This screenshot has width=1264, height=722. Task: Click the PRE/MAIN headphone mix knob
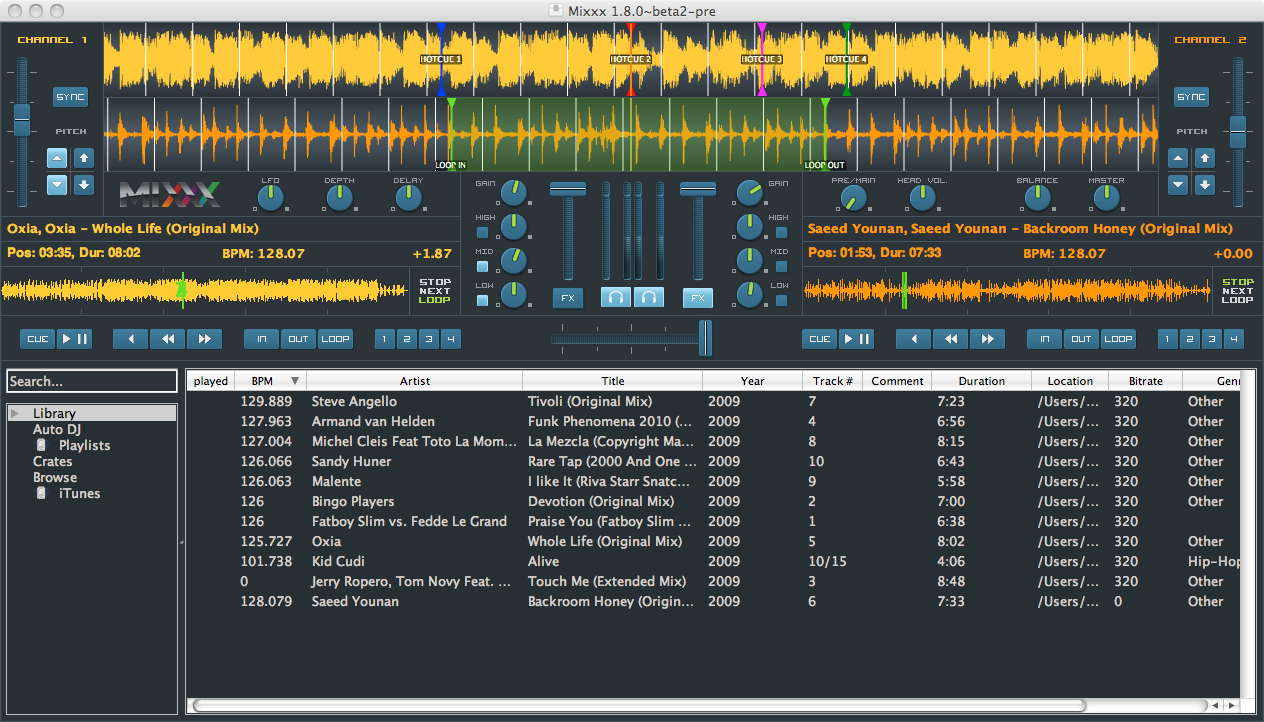(853, 198)
